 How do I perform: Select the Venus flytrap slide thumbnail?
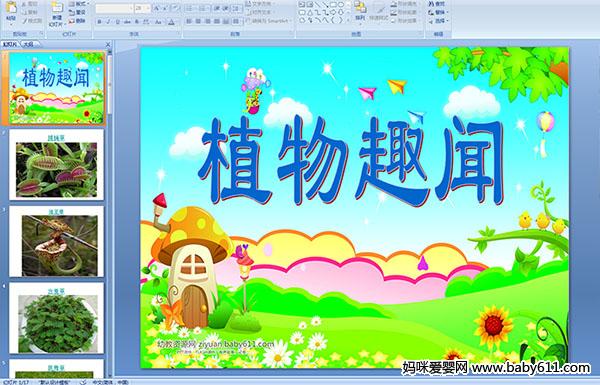pyautogui.click(x=56, y=165)
